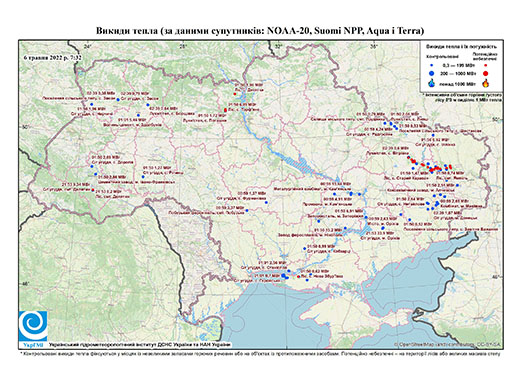Click the 200 — 1000 МВт legend label

[459, 73]
